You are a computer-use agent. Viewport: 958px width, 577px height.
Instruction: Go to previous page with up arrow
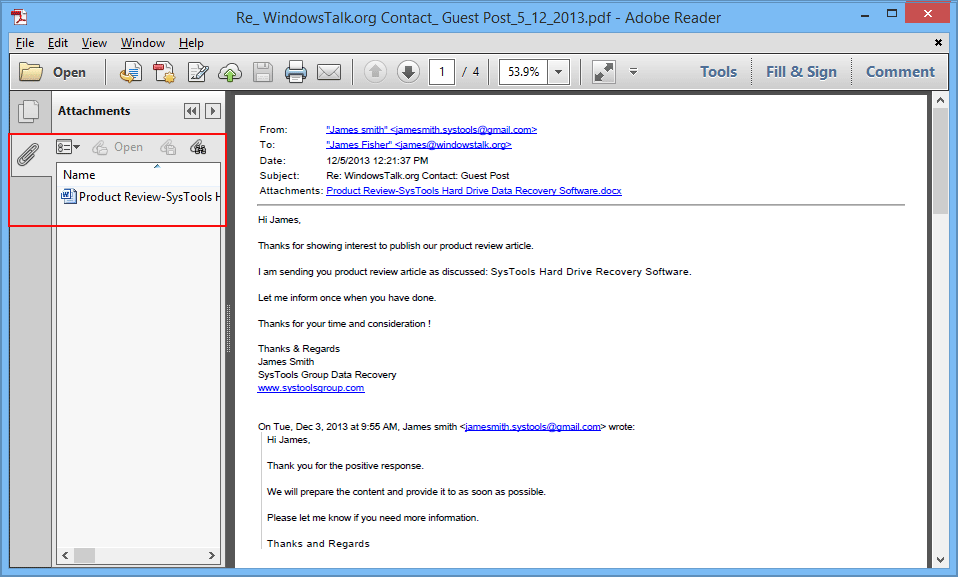coord(375,72)
